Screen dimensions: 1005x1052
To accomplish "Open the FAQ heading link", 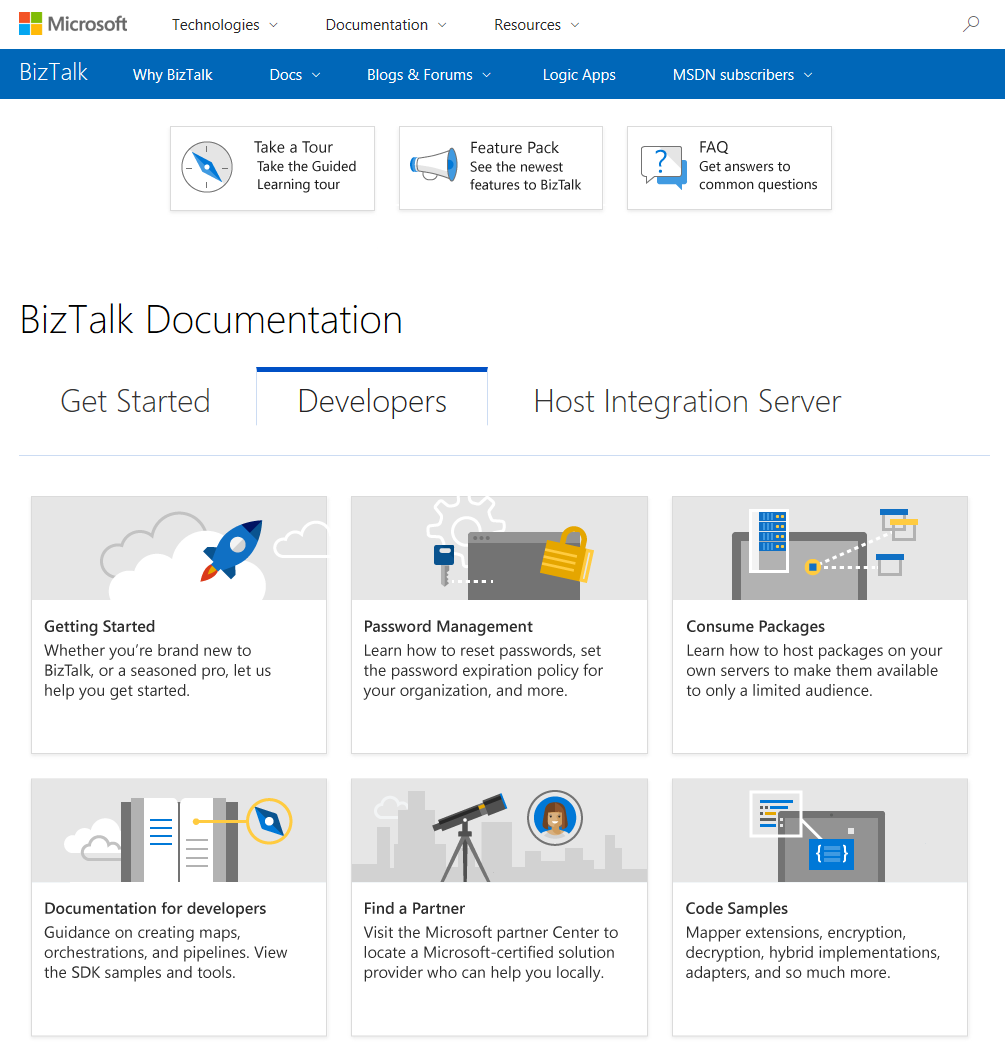I will point(713,147).
